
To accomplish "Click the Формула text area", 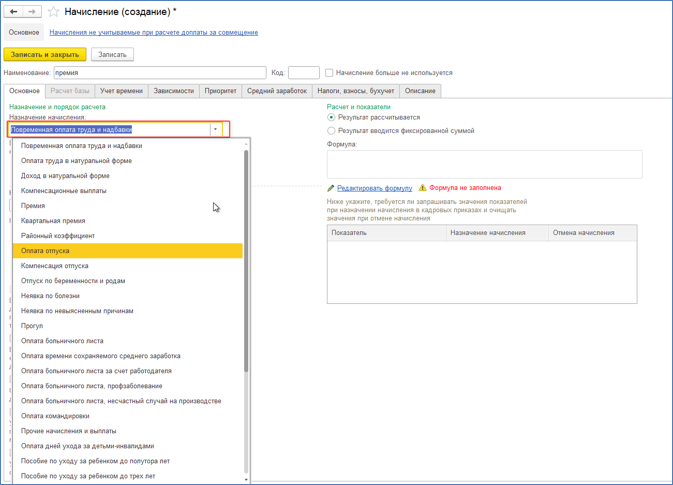I will click(x=485, y=164).
